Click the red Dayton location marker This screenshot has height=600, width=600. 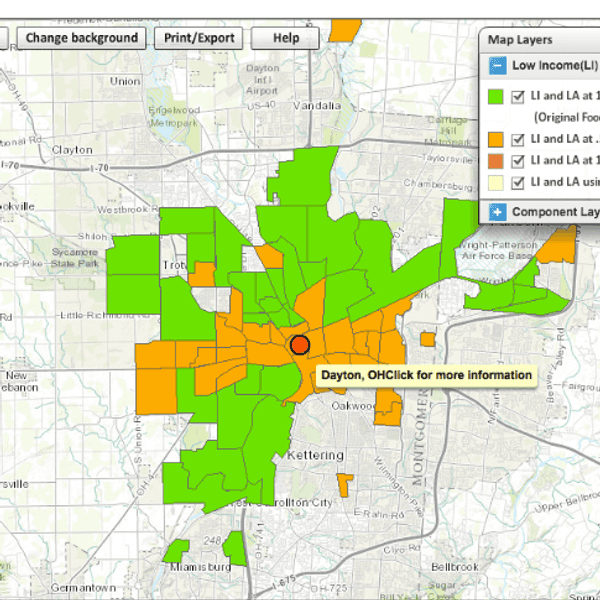(299, 345)
